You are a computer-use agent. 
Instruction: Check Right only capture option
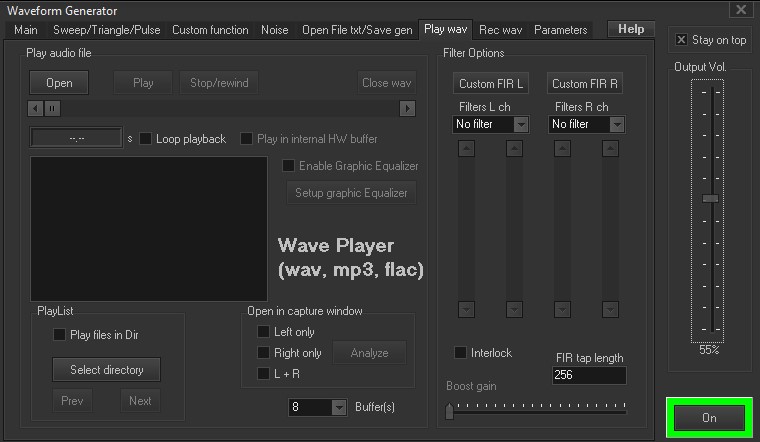263,353
